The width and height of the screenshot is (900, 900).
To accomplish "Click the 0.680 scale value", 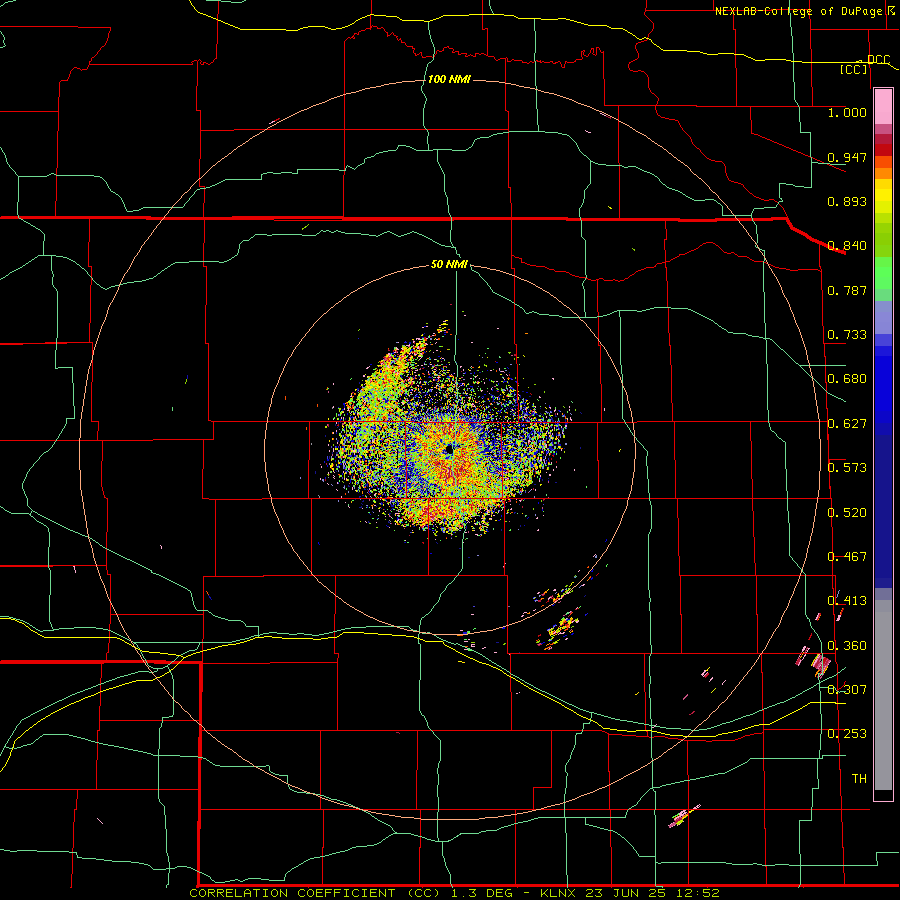I will point(847,379).
